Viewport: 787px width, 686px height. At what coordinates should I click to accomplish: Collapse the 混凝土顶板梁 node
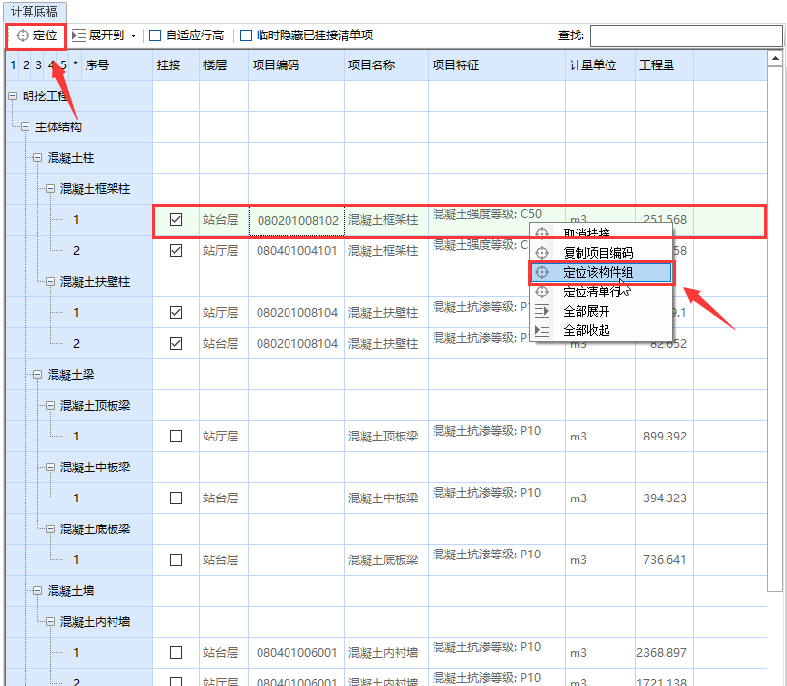point(50,405)
